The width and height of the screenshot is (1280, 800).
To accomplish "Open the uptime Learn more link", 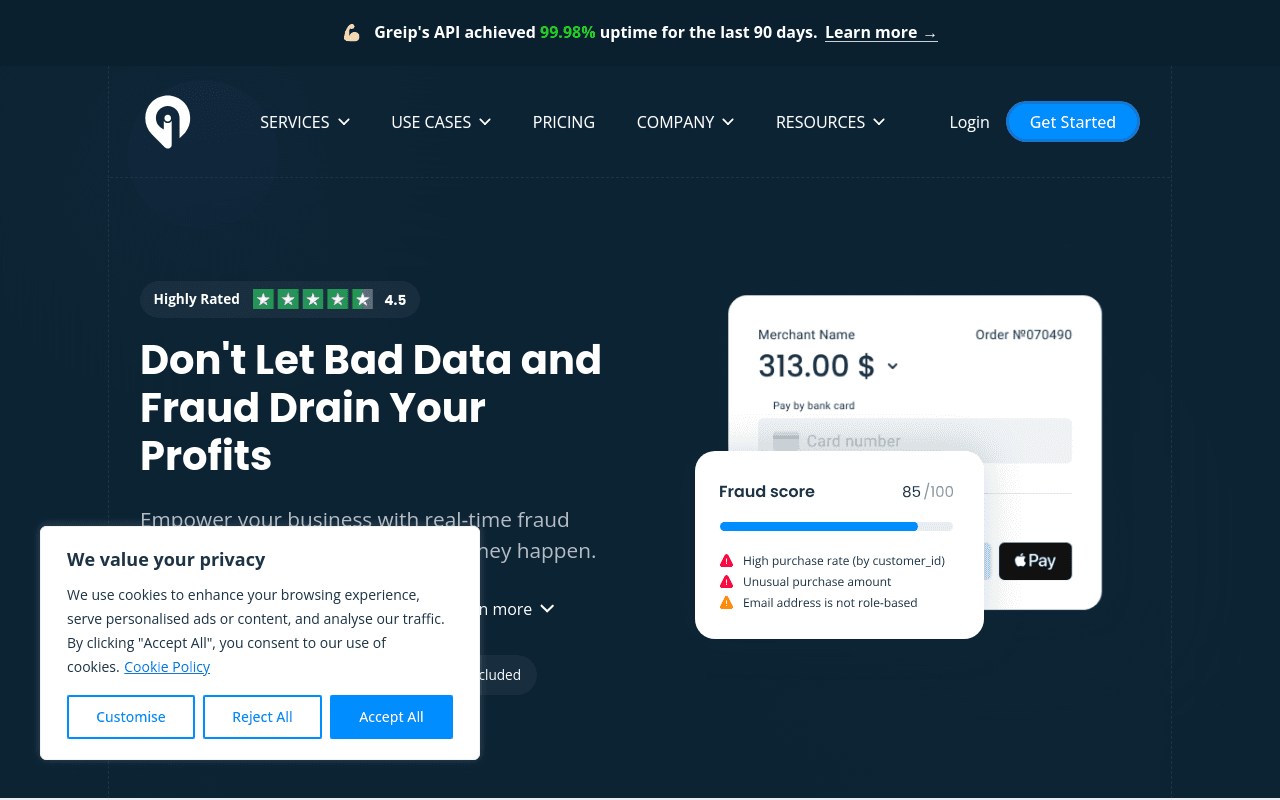I will tap(881, 33).
